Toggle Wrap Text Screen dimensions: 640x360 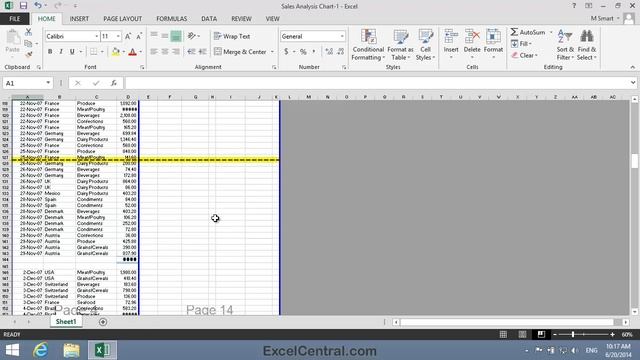click(232, 36)
